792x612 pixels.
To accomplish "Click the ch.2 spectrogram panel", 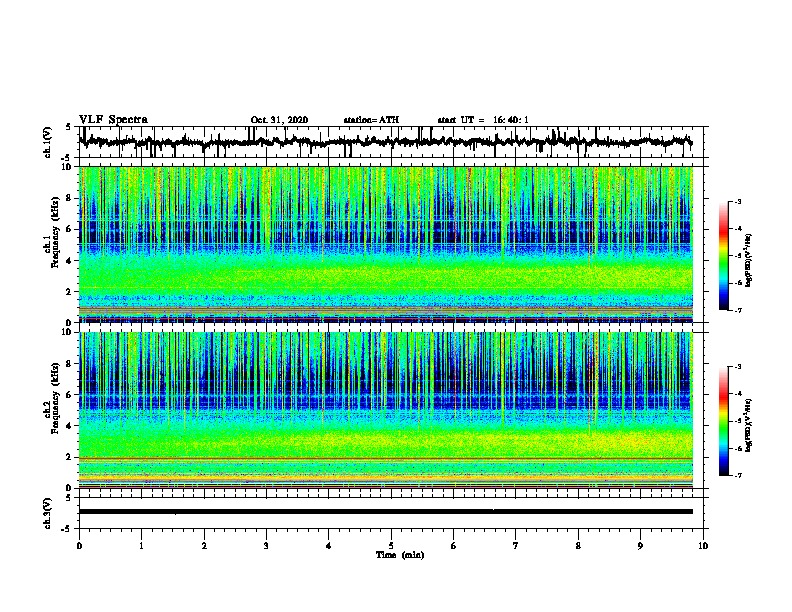I will pyautogui.click(x=386, y=410).
